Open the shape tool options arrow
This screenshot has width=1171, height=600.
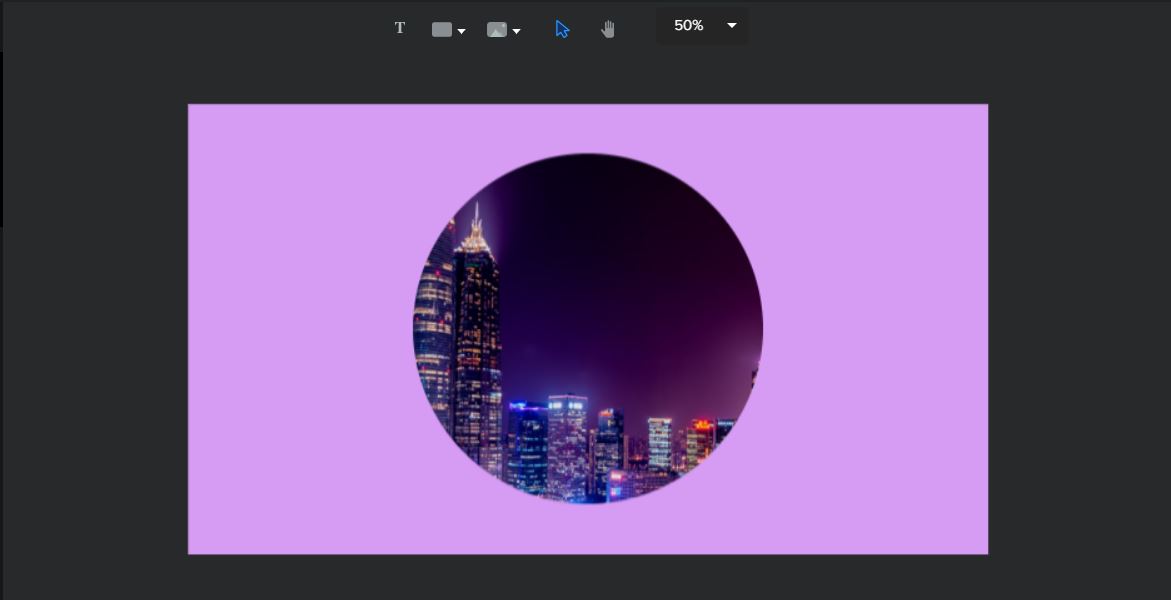(462, 31)
